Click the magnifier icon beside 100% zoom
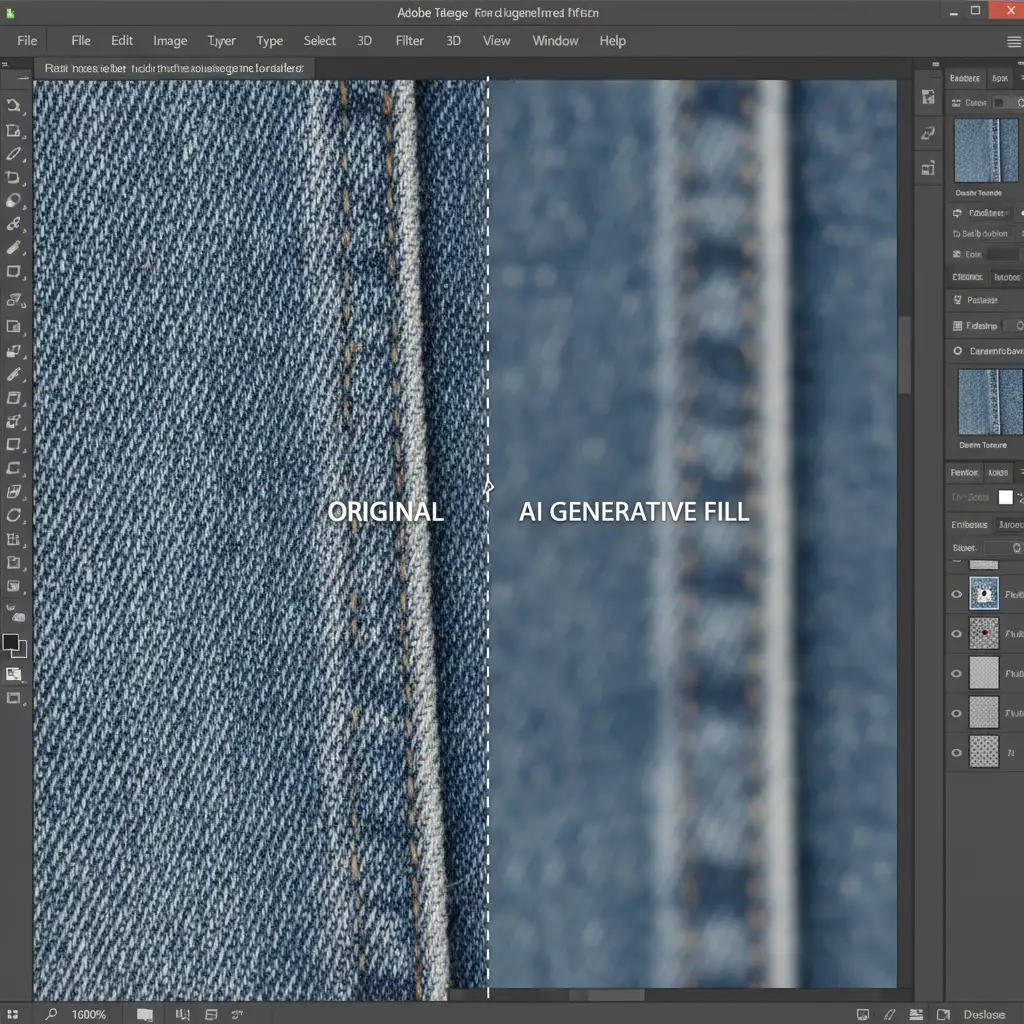 (x=52, y=1014)
